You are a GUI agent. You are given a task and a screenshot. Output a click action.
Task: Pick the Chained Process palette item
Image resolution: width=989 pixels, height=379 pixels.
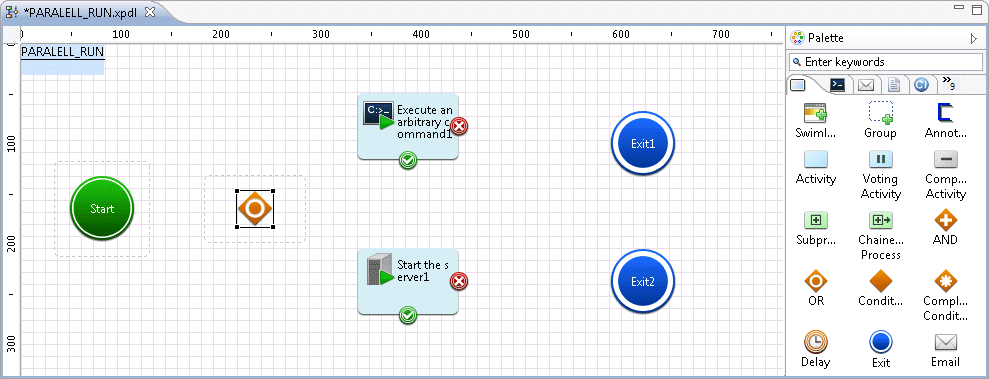[x=881, y=236]
